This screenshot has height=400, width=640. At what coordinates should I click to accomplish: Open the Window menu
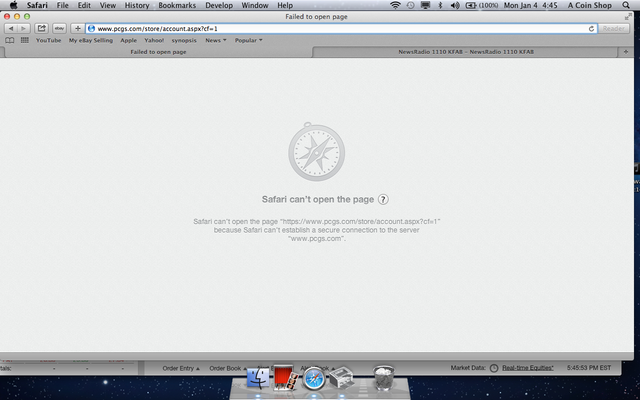point(255,5)
